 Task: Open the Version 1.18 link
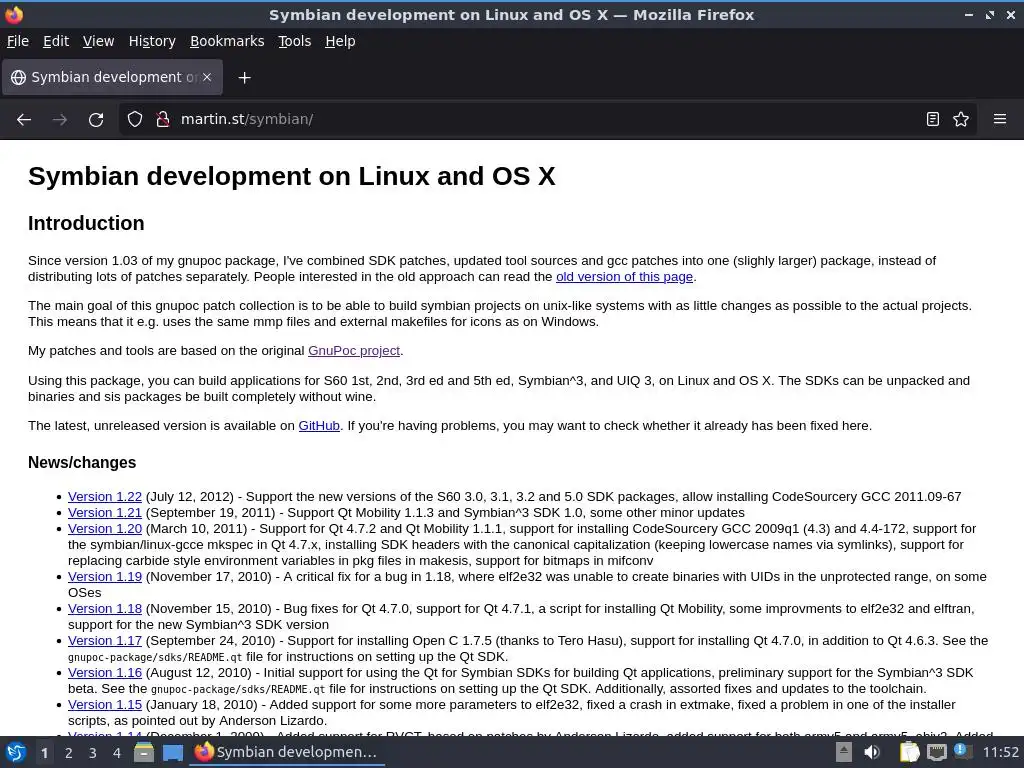[104, 609]
